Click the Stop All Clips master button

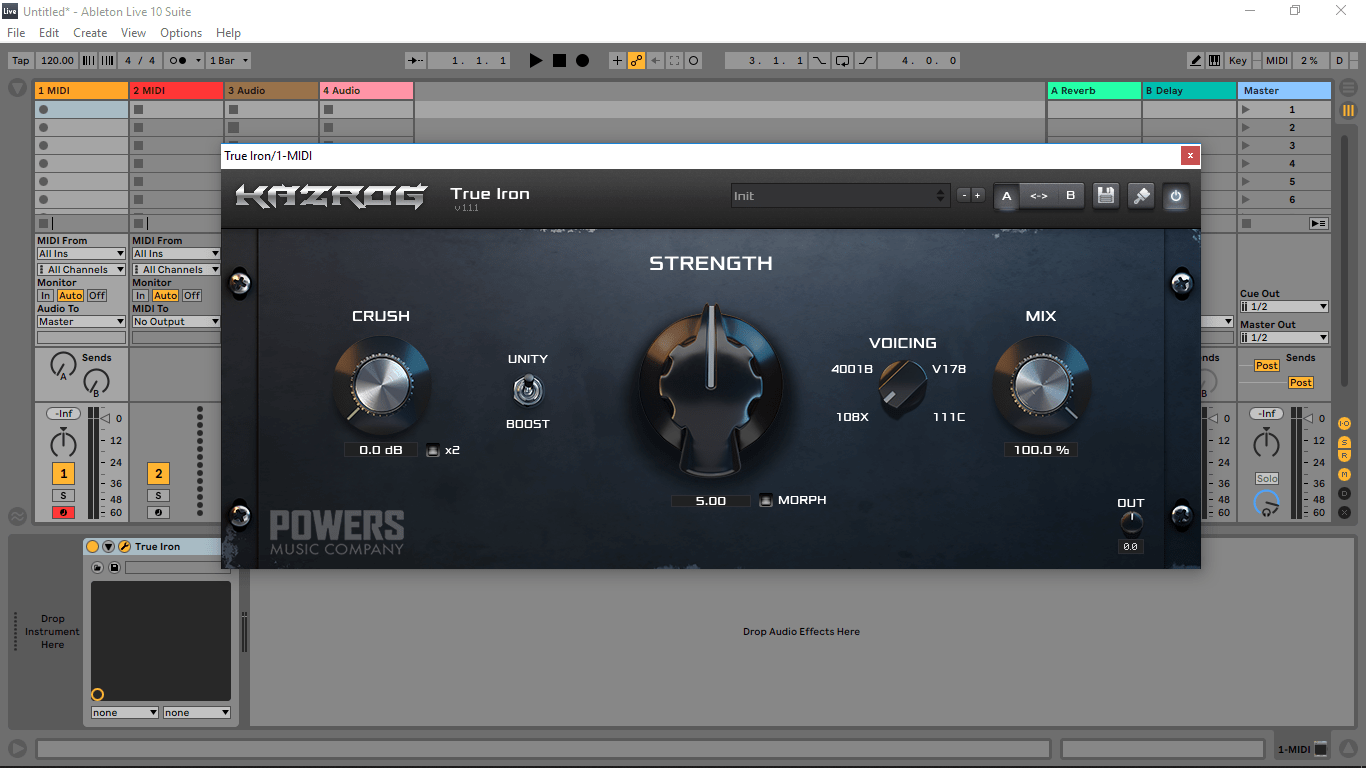click(1245, 223)
